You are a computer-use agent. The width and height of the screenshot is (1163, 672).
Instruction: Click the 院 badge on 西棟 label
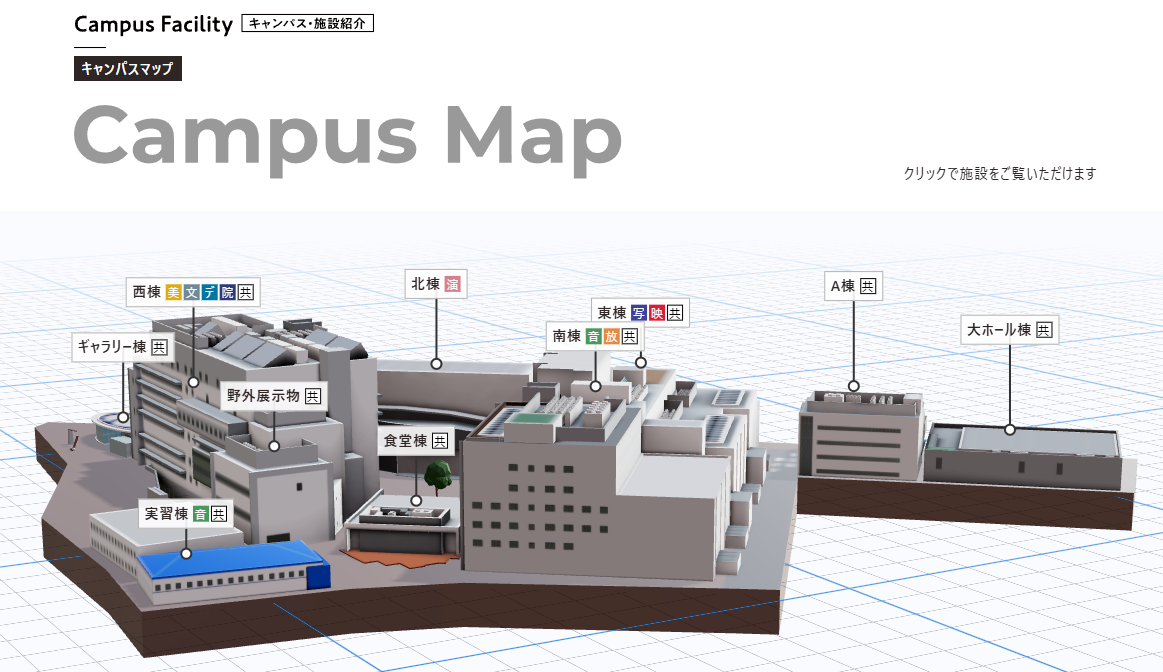(x=228, y=293)
